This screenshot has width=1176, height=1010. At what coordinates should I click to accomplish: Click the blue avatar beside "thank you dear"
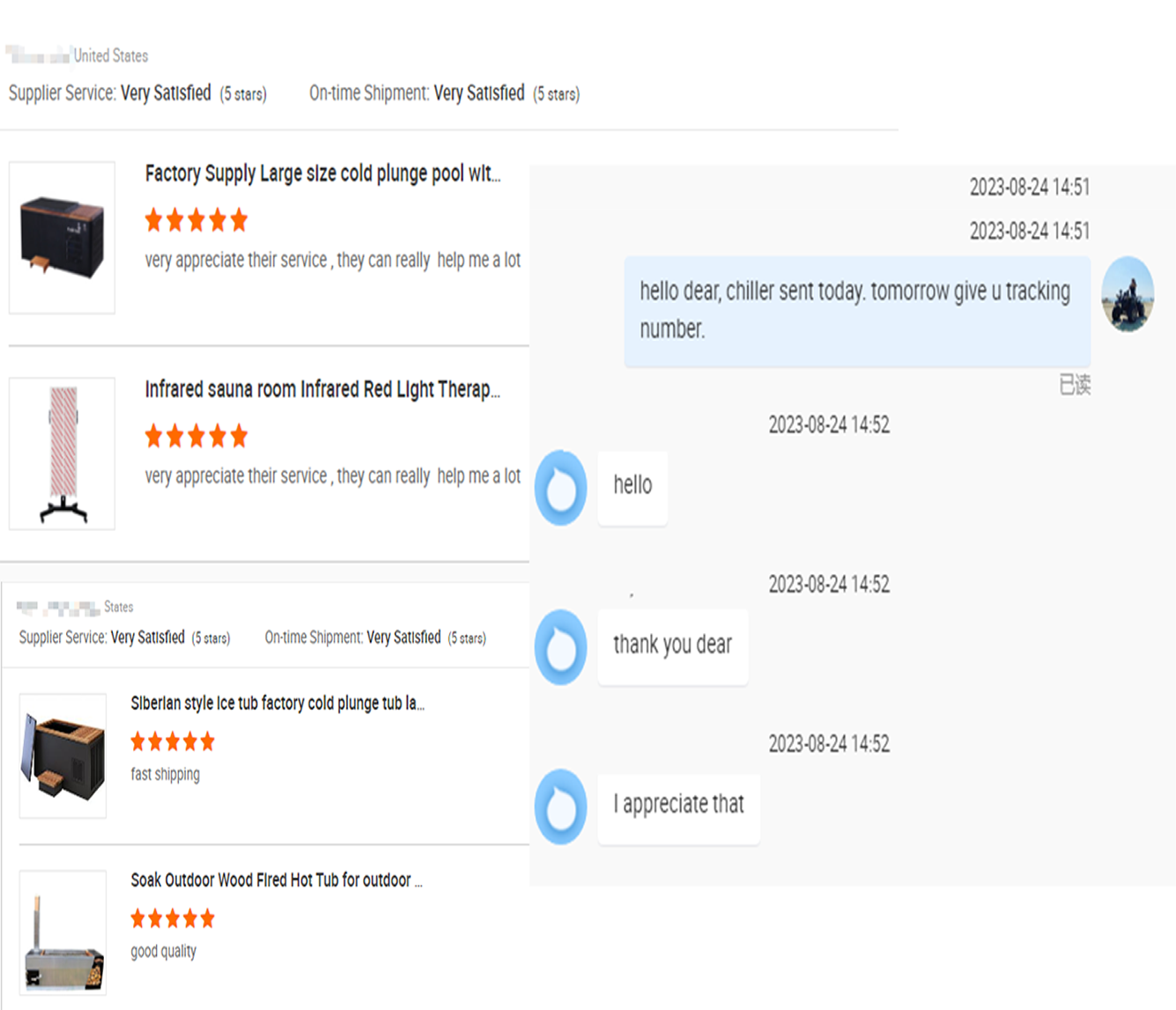(x=561, y=647)
